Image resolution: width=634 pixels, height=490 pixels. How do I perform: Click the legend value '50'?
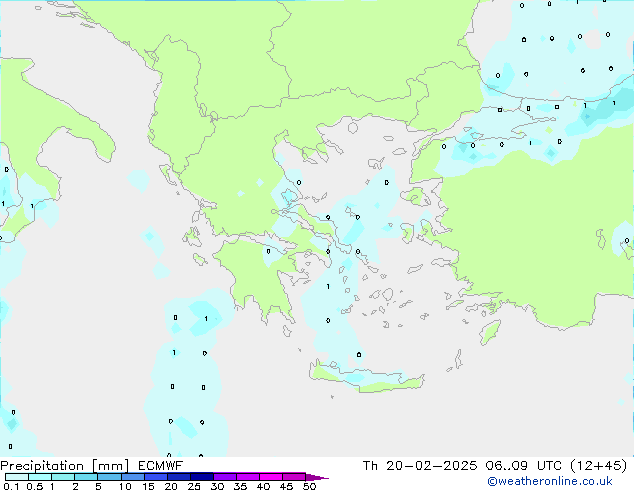click(x=310, y=486)
